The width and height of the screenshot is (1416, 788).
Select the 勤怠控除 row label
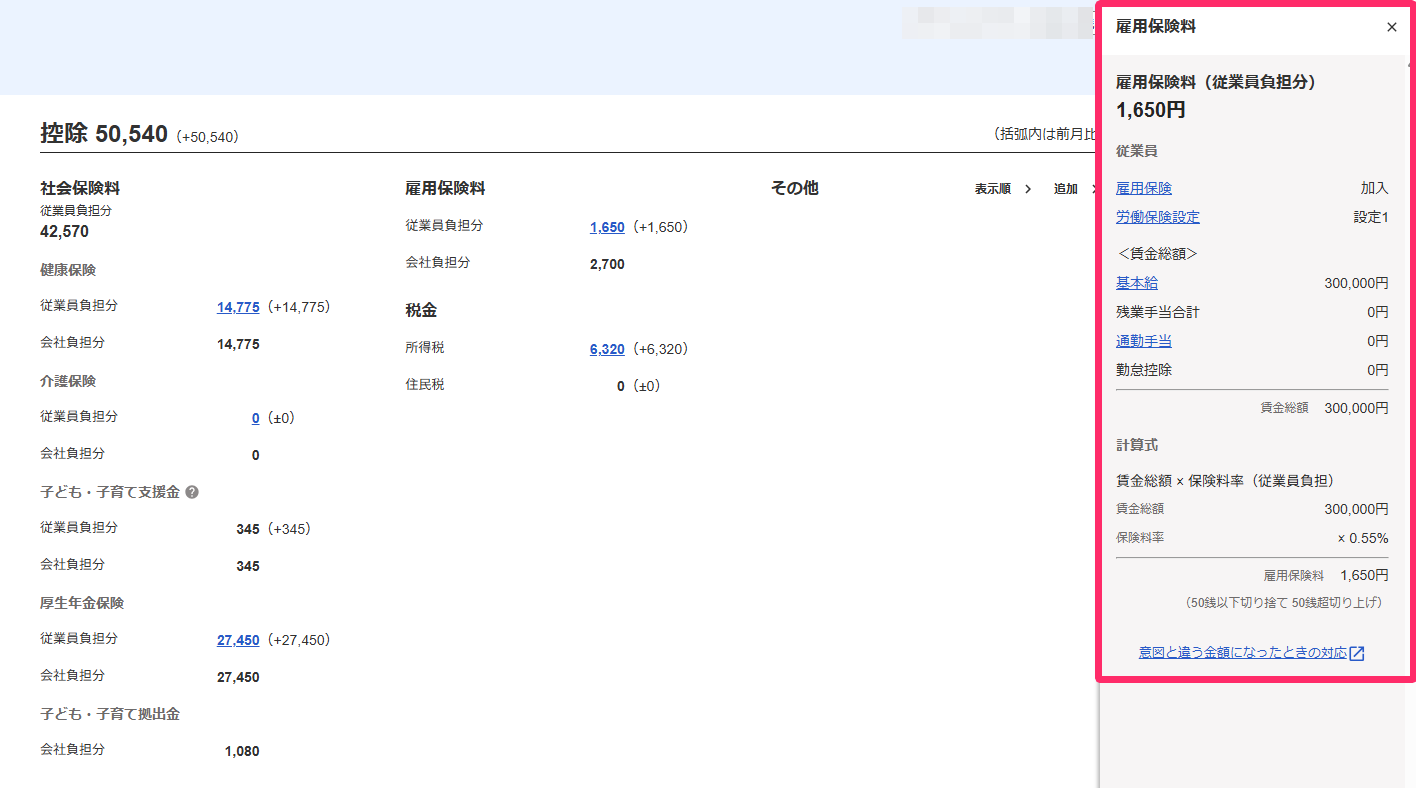1144,370
